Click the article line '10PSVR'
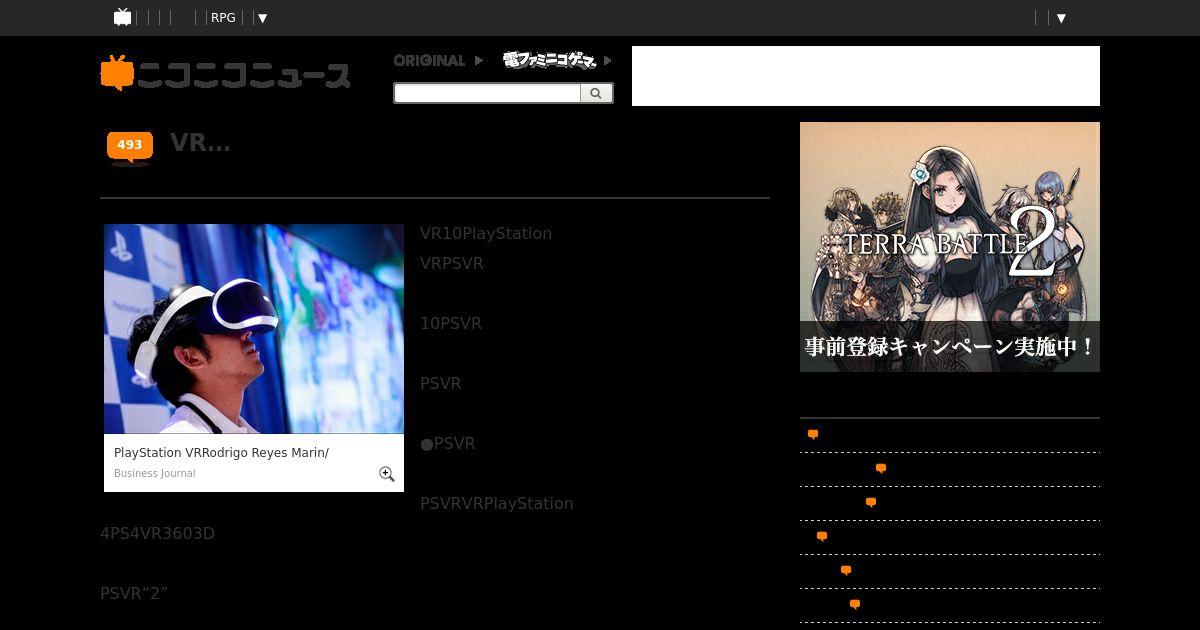Image resolution: width=1200 pixels, height=630 pixels. point(451,323)
